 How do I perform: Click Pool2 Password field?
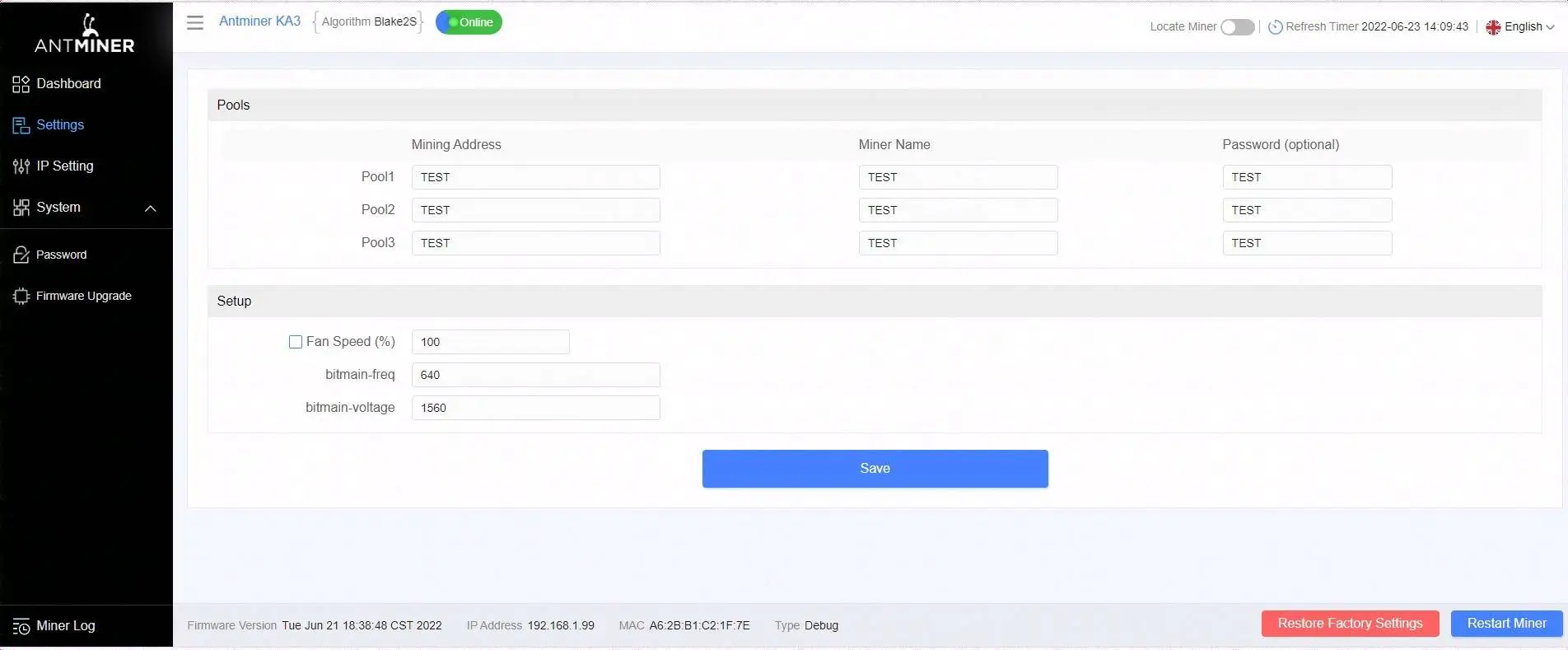pos(1307,210)
